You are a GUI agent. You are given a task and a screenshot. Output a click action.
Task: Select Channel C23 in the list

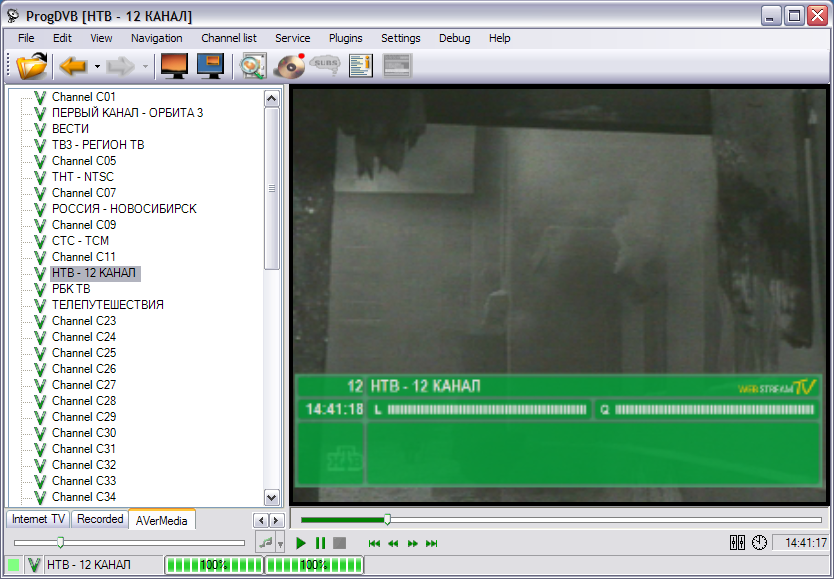pyautogui.click(x=84, y=321)
